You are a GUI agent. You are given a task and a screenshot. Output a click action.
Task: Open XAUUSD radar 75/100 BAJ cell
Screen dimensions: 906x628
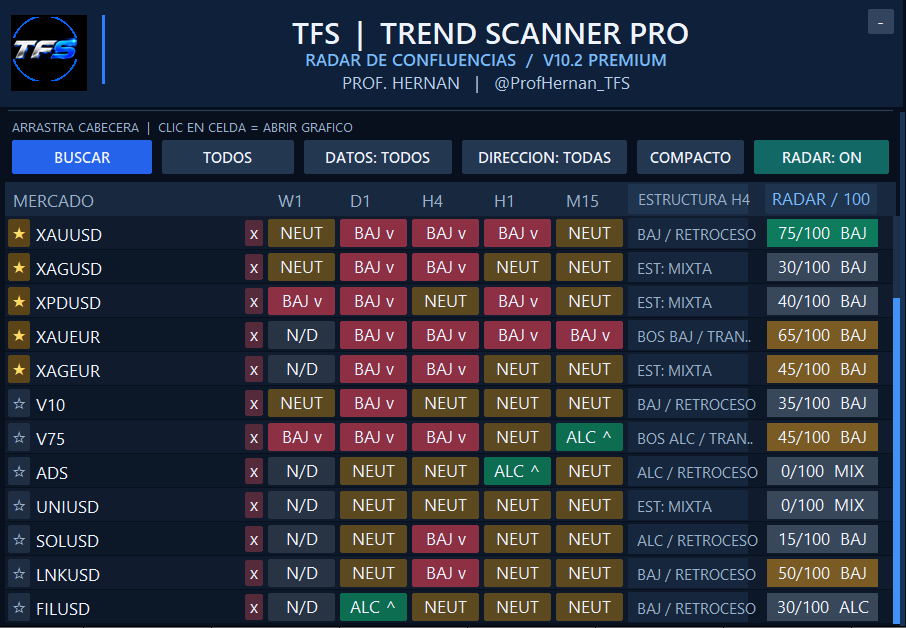[x=822, y=233]
